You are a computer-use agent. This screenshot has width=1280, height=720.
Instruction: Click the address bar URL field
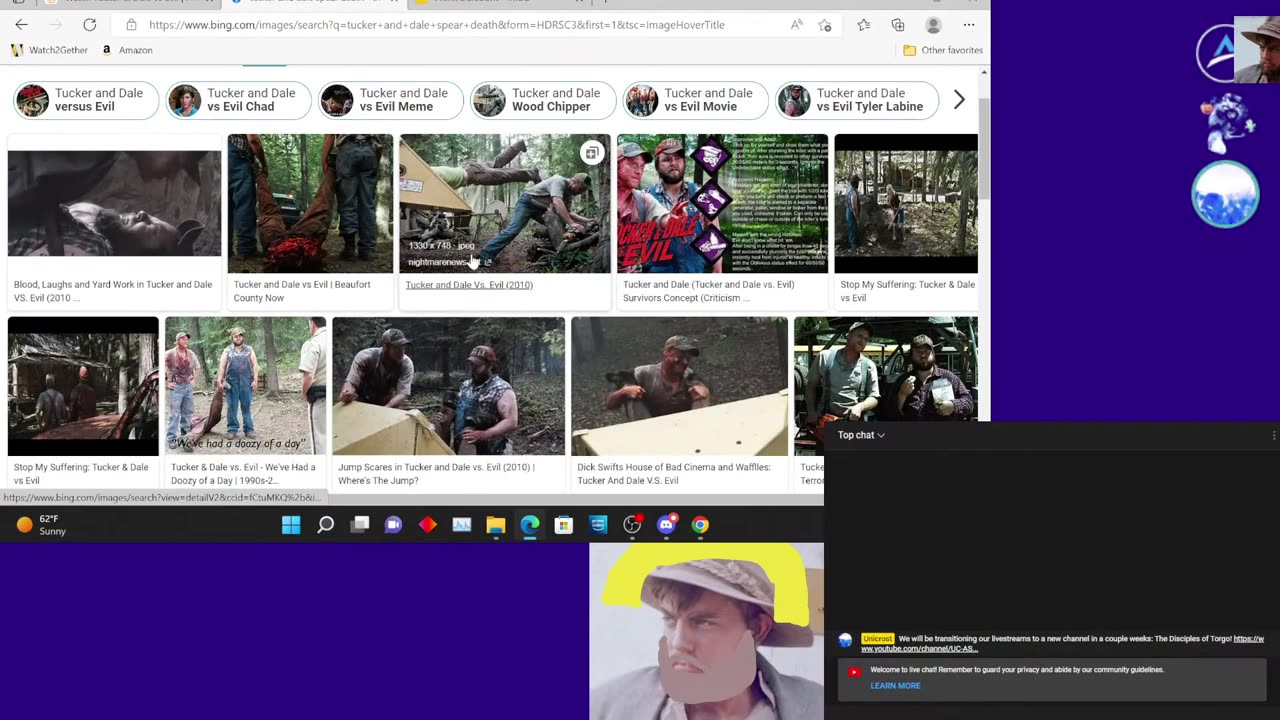click(x=437, y=25)
